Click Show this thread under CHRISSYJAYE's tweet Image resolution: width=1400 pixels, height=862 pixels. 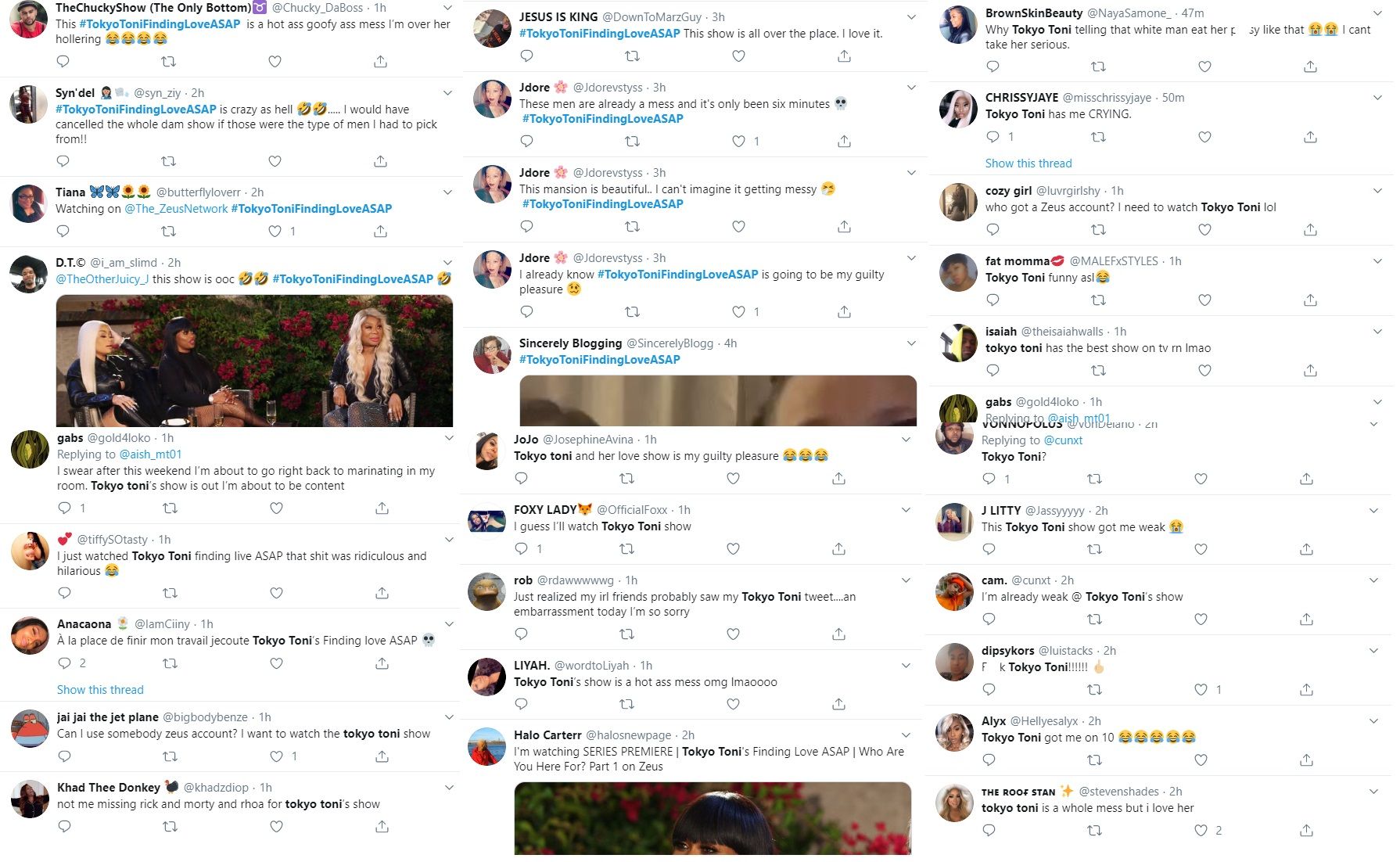(x=1028, y=163)
